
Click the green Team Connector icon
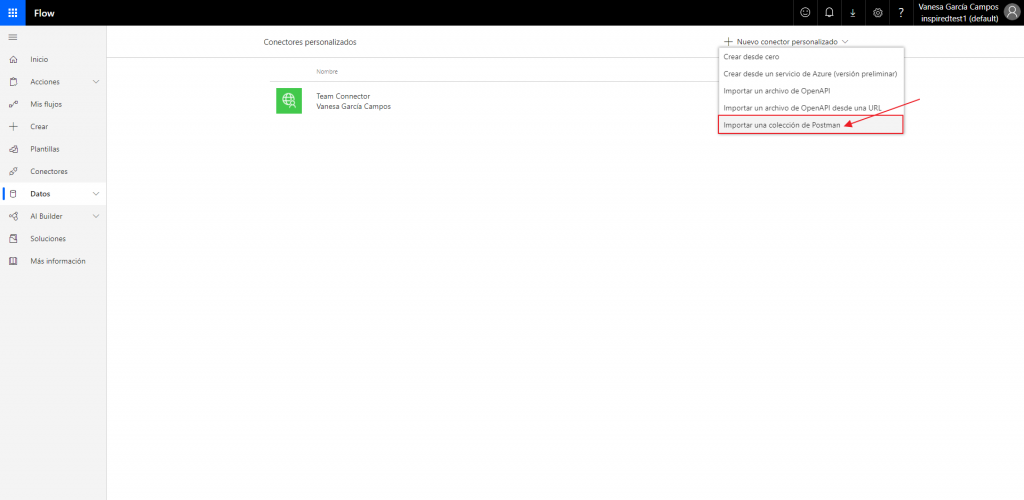tap(288, 100)
